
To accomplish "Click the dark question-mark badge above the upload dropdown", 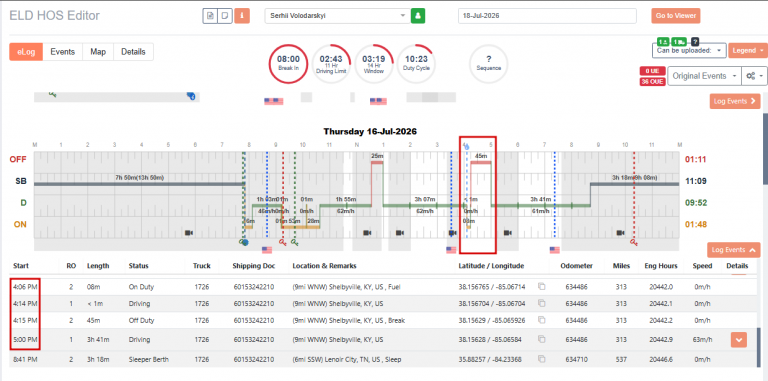I will pyautogui.click(x=695, y=42).
